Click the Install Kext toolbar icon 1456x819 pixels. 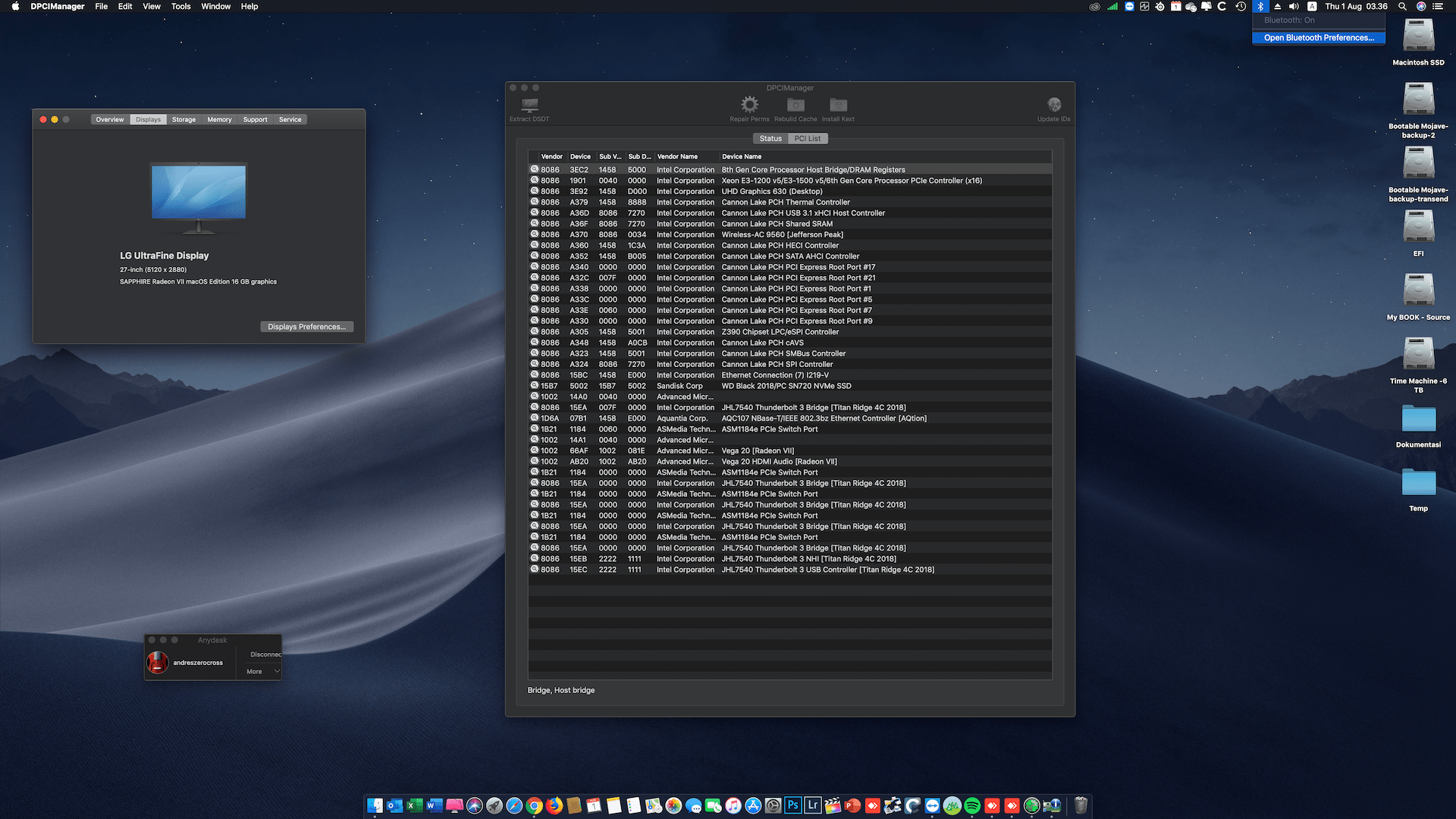pyautogui.click(x=838, y=105)
